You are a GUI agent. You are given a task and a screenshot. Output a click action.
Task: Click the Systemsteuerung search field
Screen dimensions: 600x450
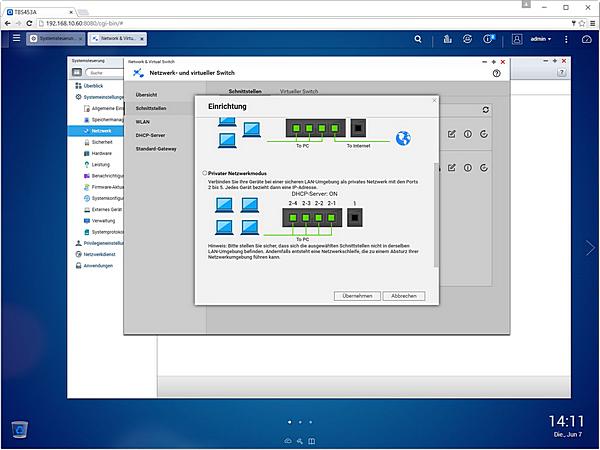point(104,72)
